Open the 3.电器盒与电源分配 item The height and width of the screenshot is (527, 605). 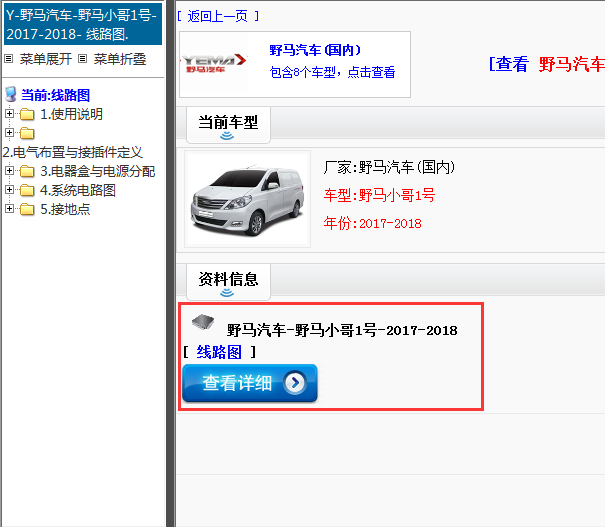tap(98, 171)
